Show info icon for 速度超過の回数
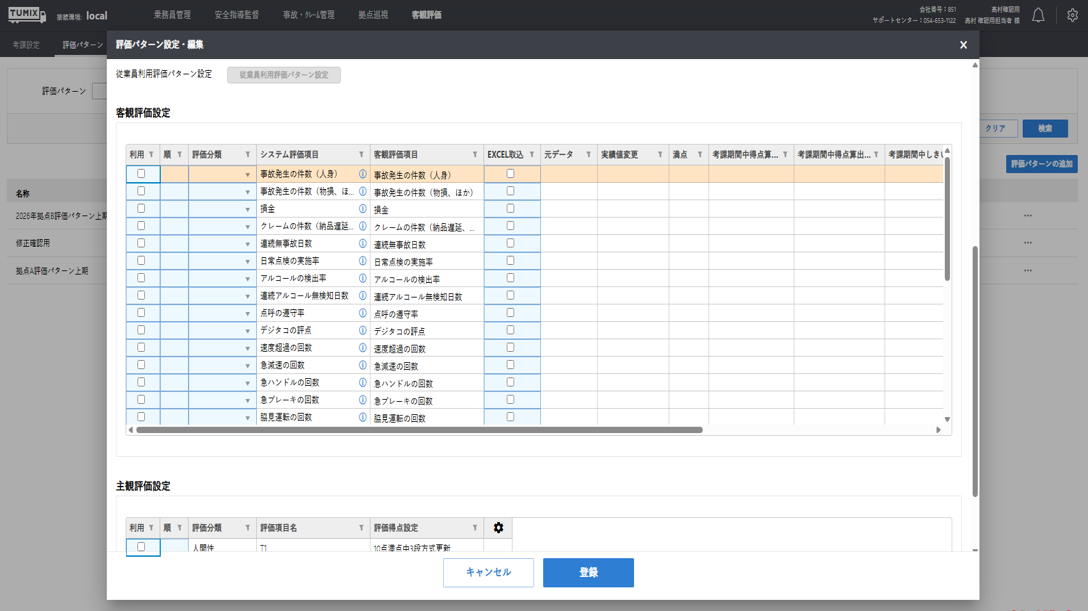The height and width of the screenshot is (611, 1088). pyautogui.click(x=362, y=347)
